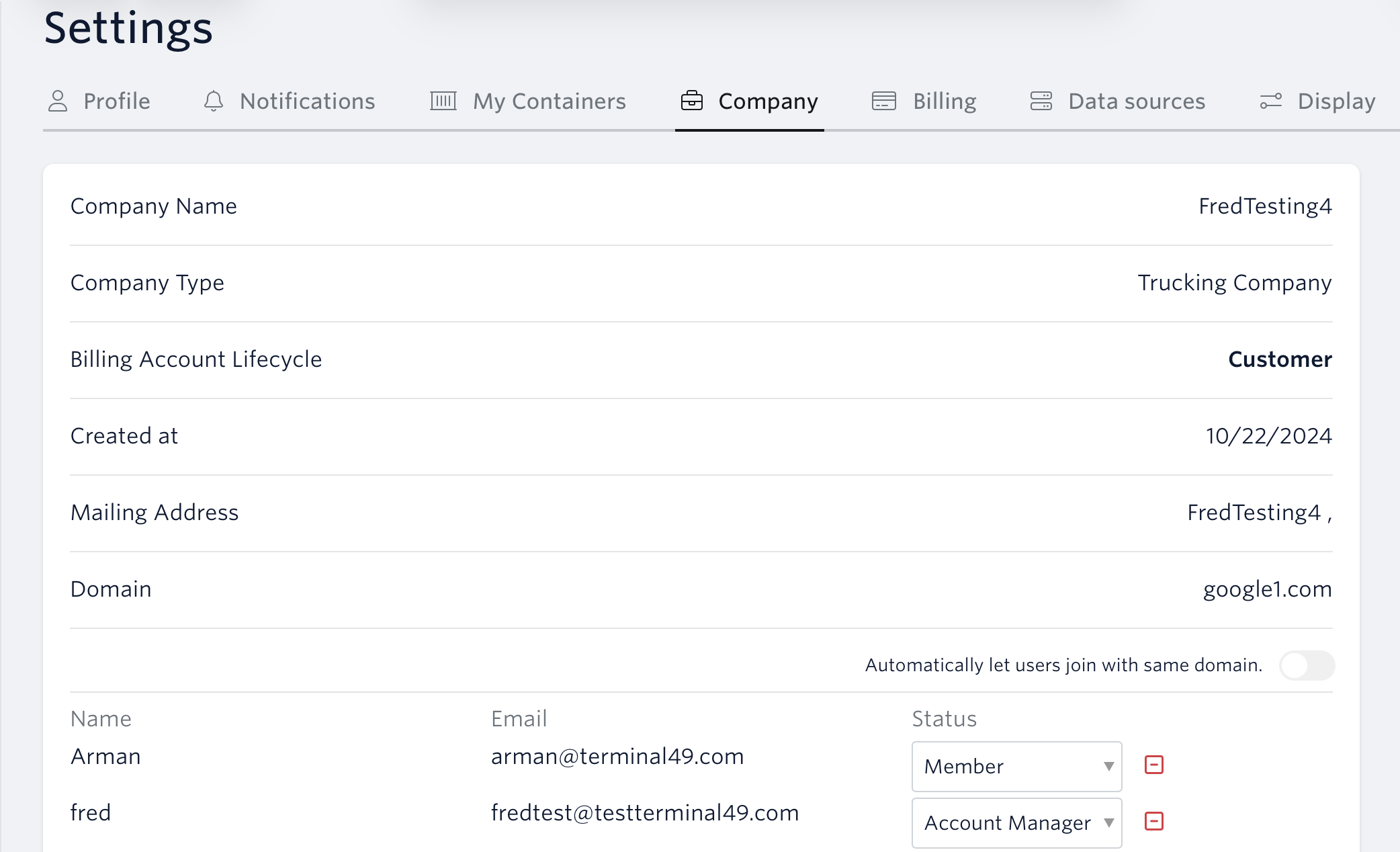Click the Billing card icon
1400x852 pixels.
coord(884,101)
